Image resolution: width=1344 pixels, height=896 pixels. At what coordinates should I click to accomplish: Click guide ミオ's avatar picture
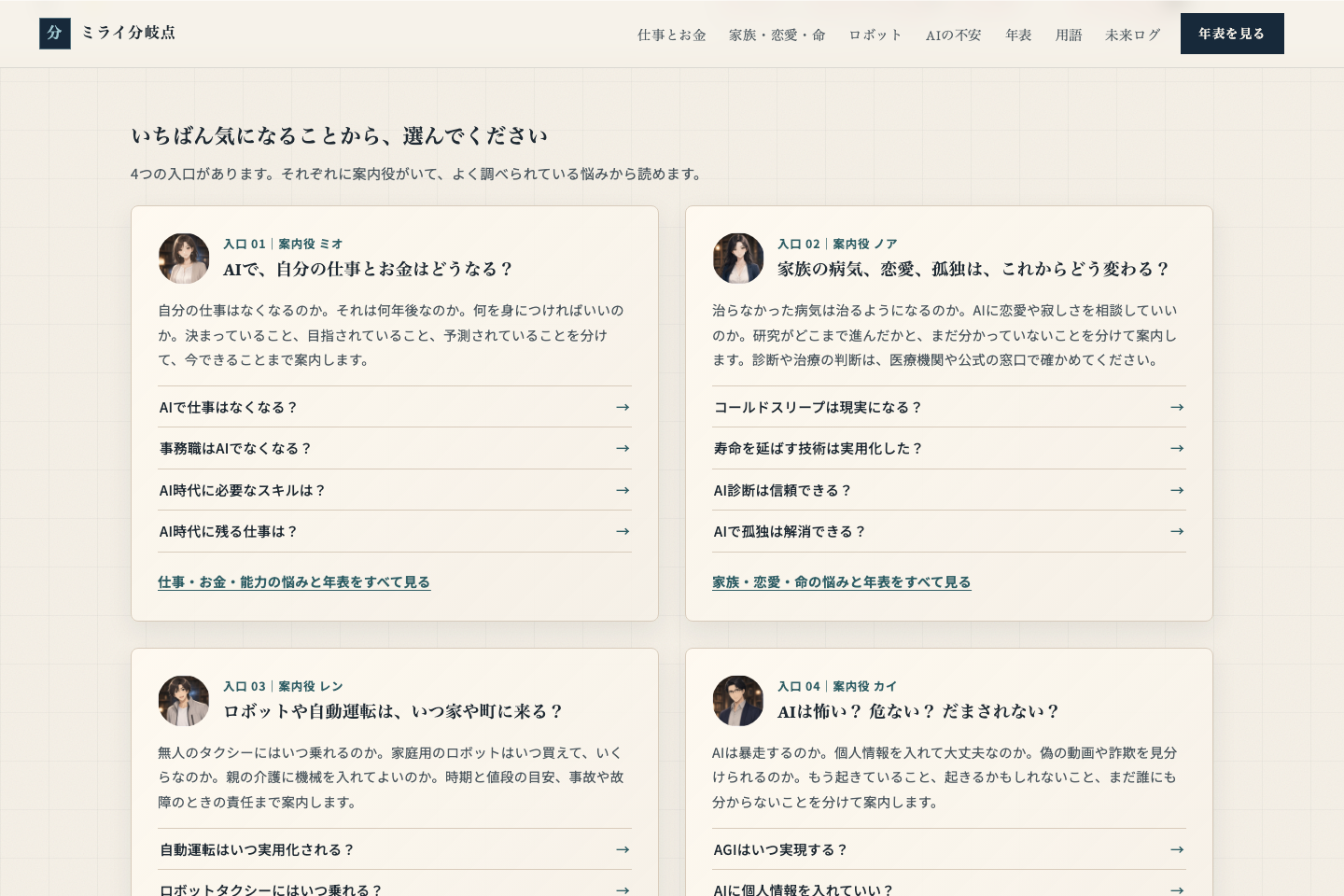pyautogui.click(x=184, y=259)
